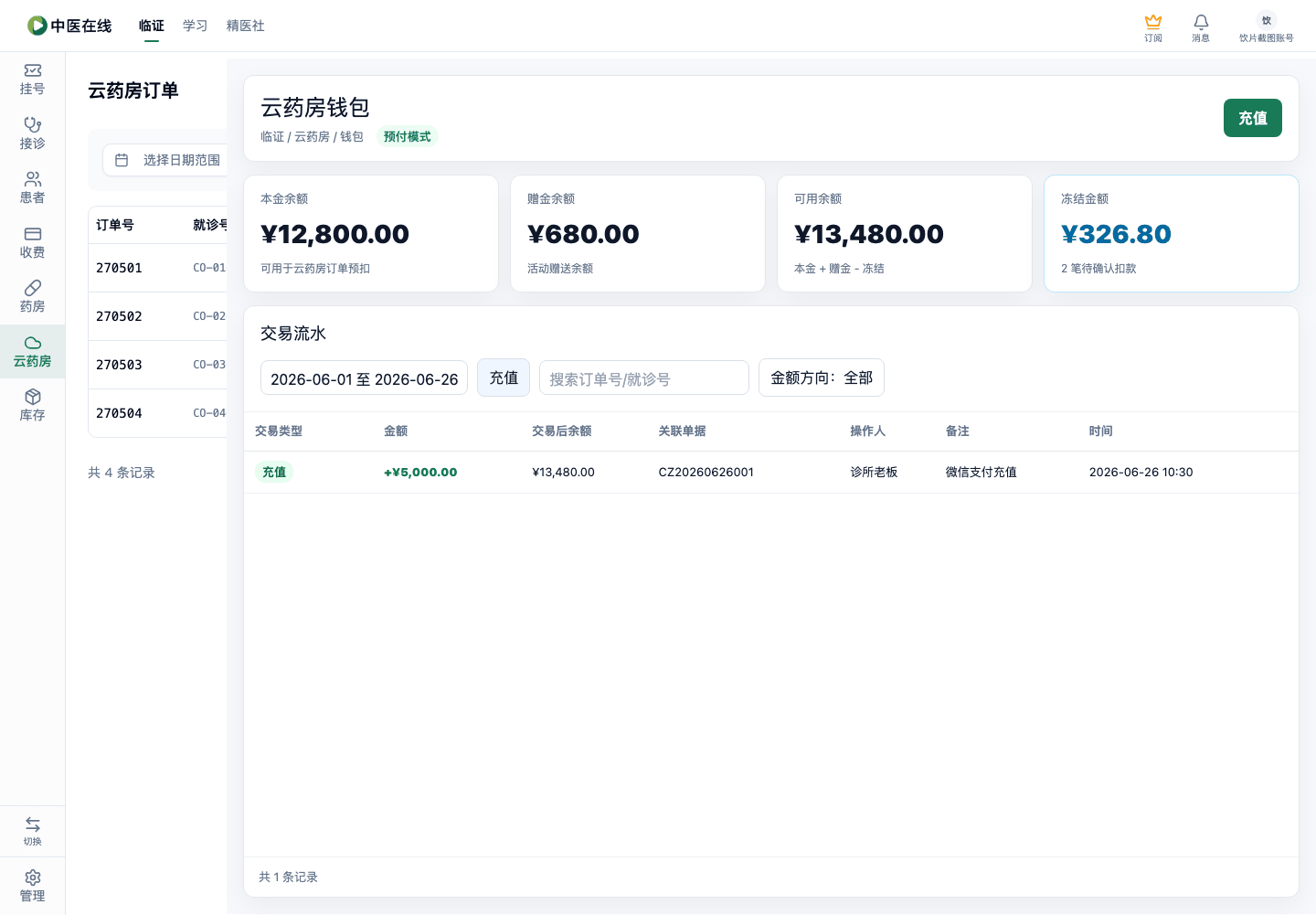Screen dimensions: 1316x915
Task: Switch to the 学习 top tab
Action: click(195, 26)
